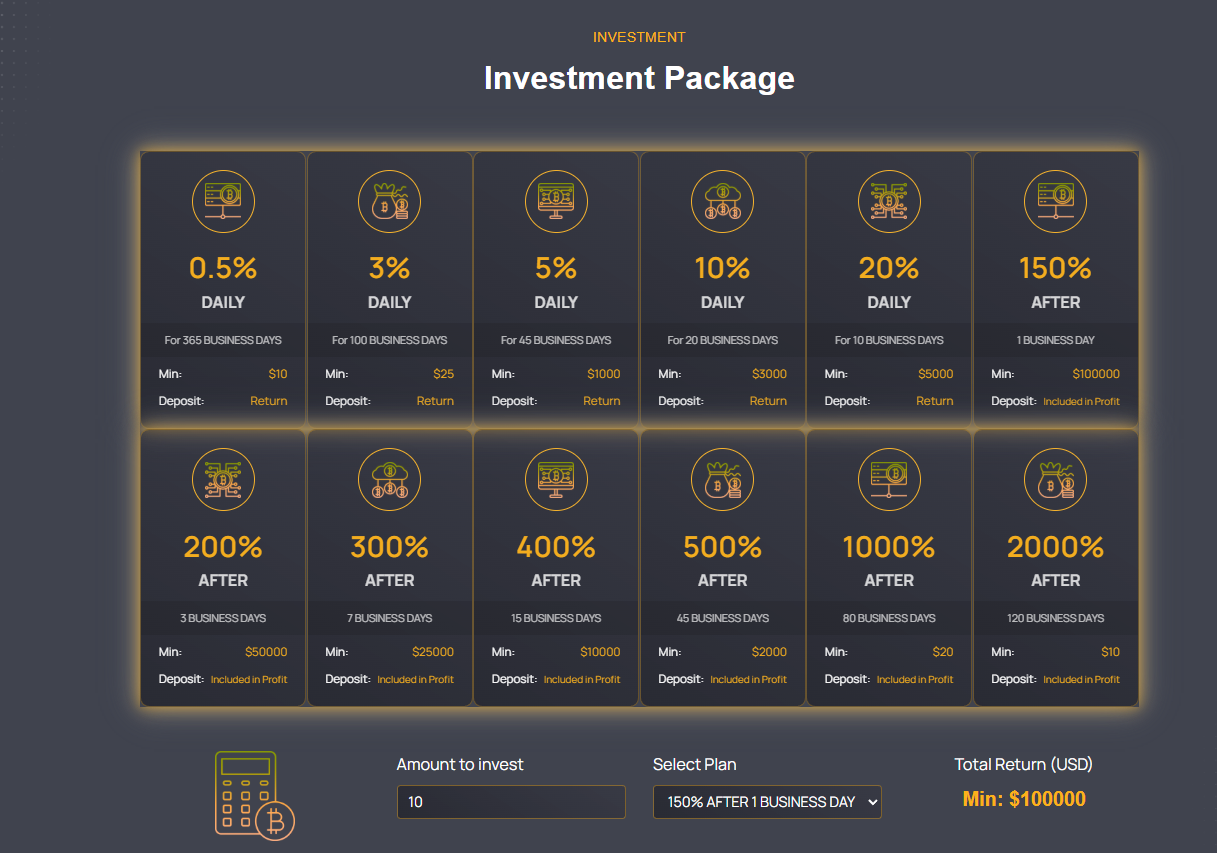Click the 2000% After money bag icon
Viewport: 1217px width, 853px height.
1055,479
